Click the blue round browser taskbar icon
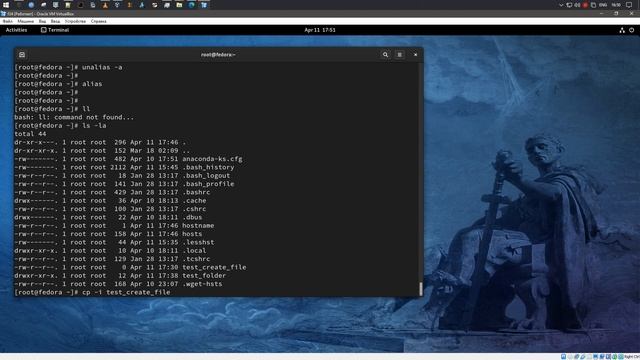The height and width of the screenshot is (360, 640). (x=31, y=5)
